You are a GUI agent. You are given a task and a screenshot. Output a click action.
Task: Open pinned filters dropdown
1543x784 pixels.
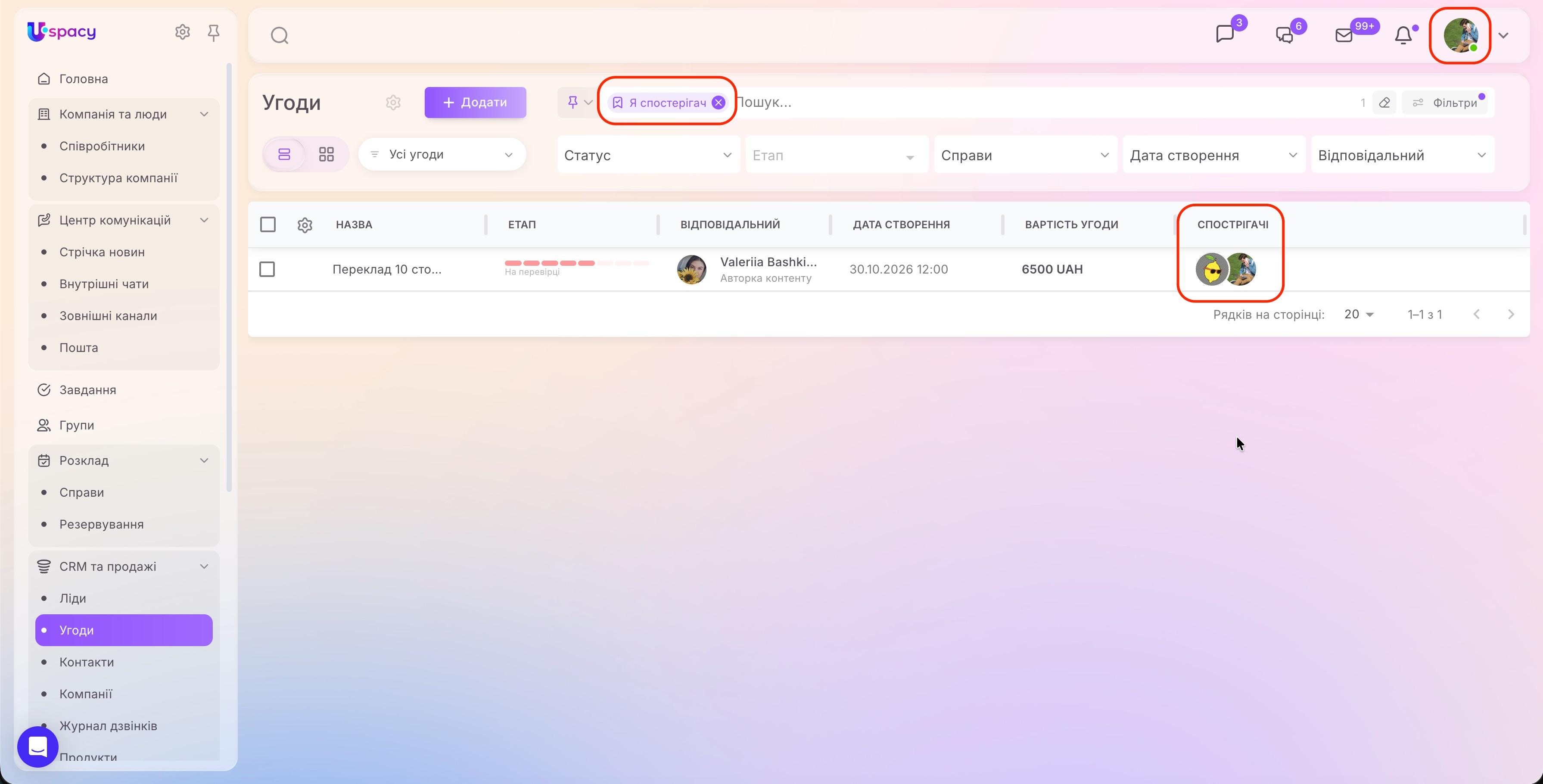click(579, 103)
